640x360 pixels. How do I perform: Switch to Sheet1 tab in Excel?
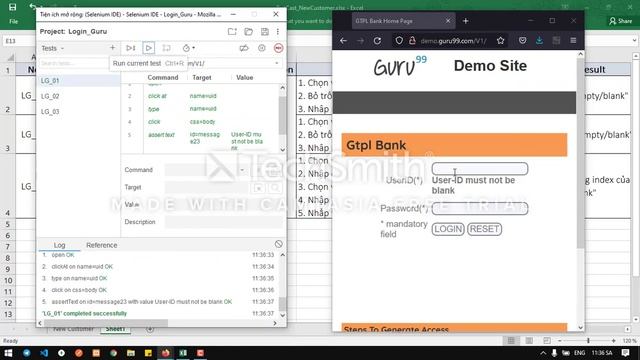click(x=116, y=329)
